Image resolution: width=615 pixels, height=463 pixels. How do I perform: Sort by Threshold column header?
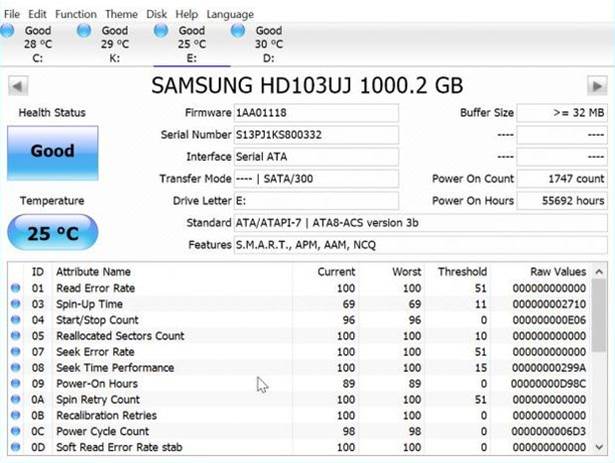click(462, 272)
